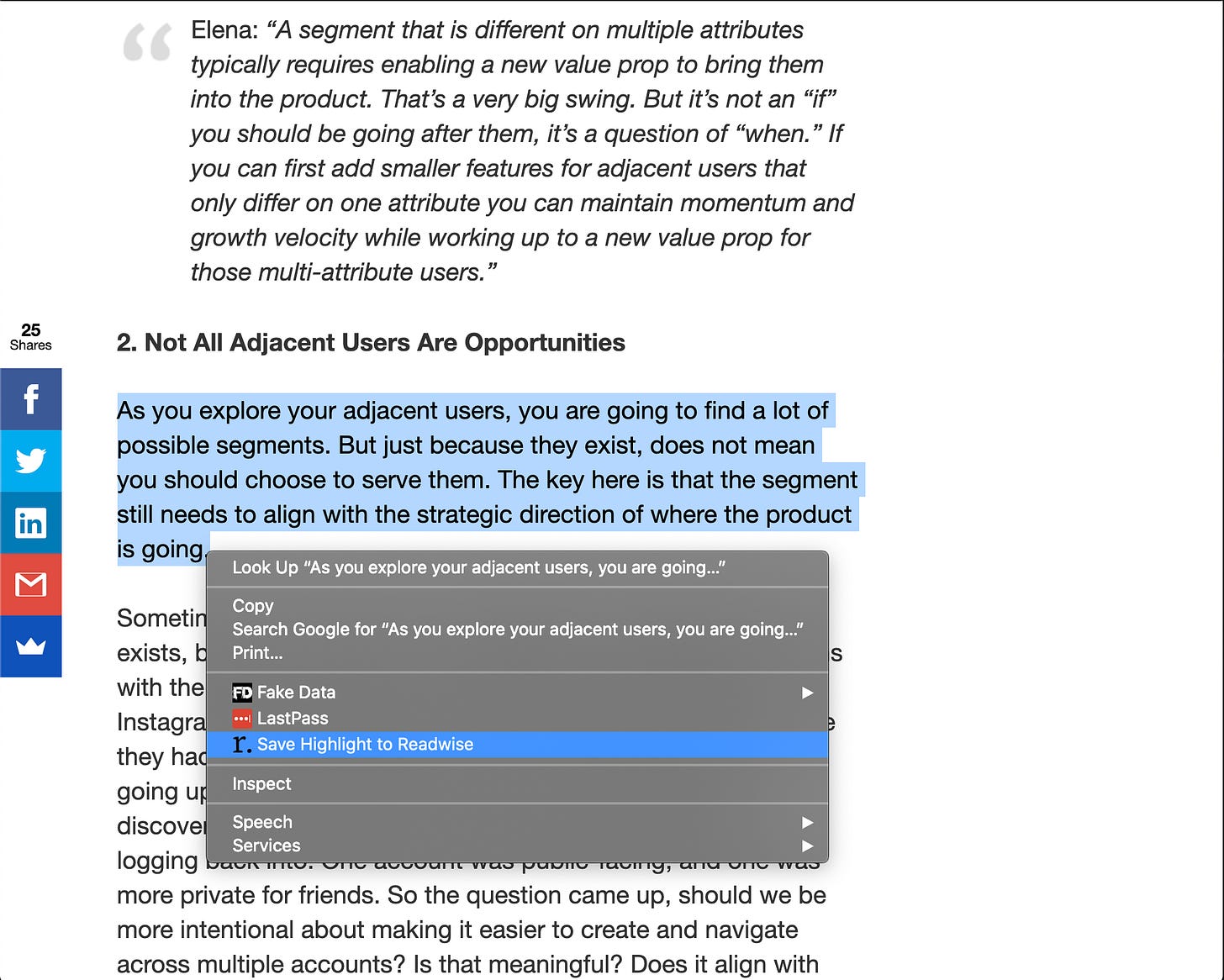This screenshot has height=980, width=1224.
Task: Select Inspect from context menu
Action: [x=517, y=784]
